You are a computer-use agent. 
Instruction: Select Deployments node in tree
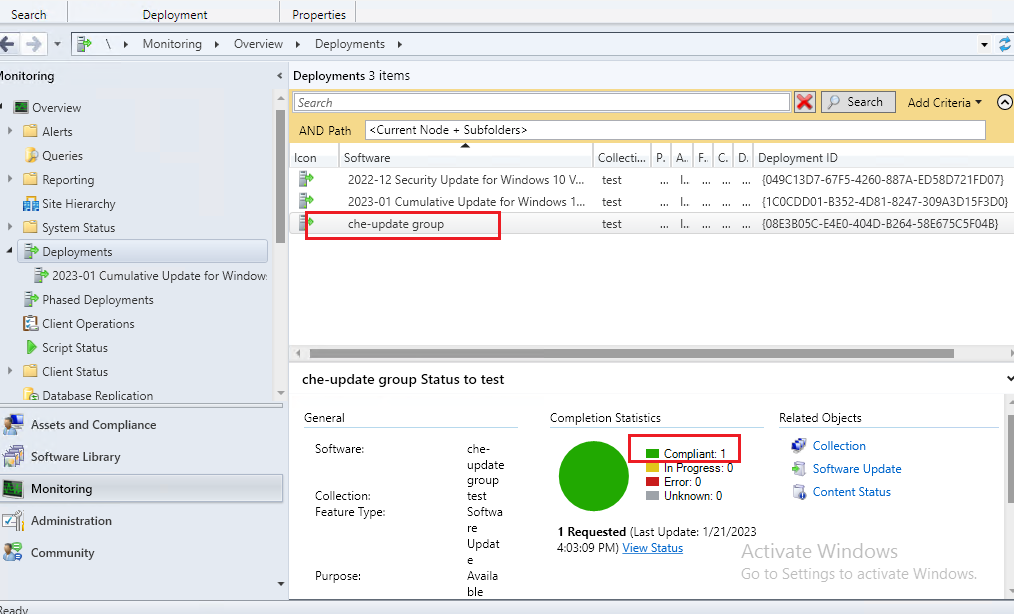142,252
